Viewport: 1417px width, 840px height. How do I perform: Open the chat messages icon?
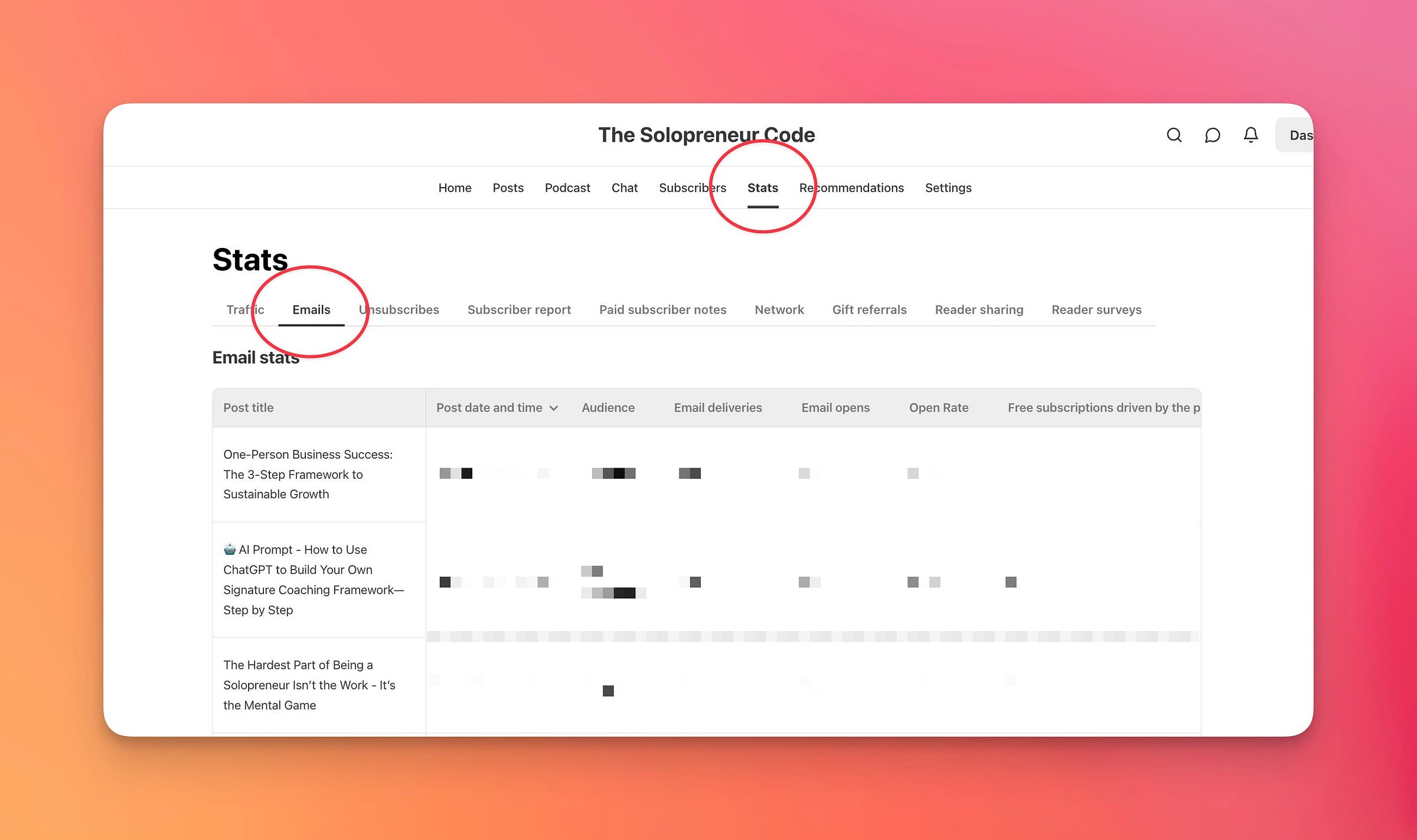click(1212, 135)
